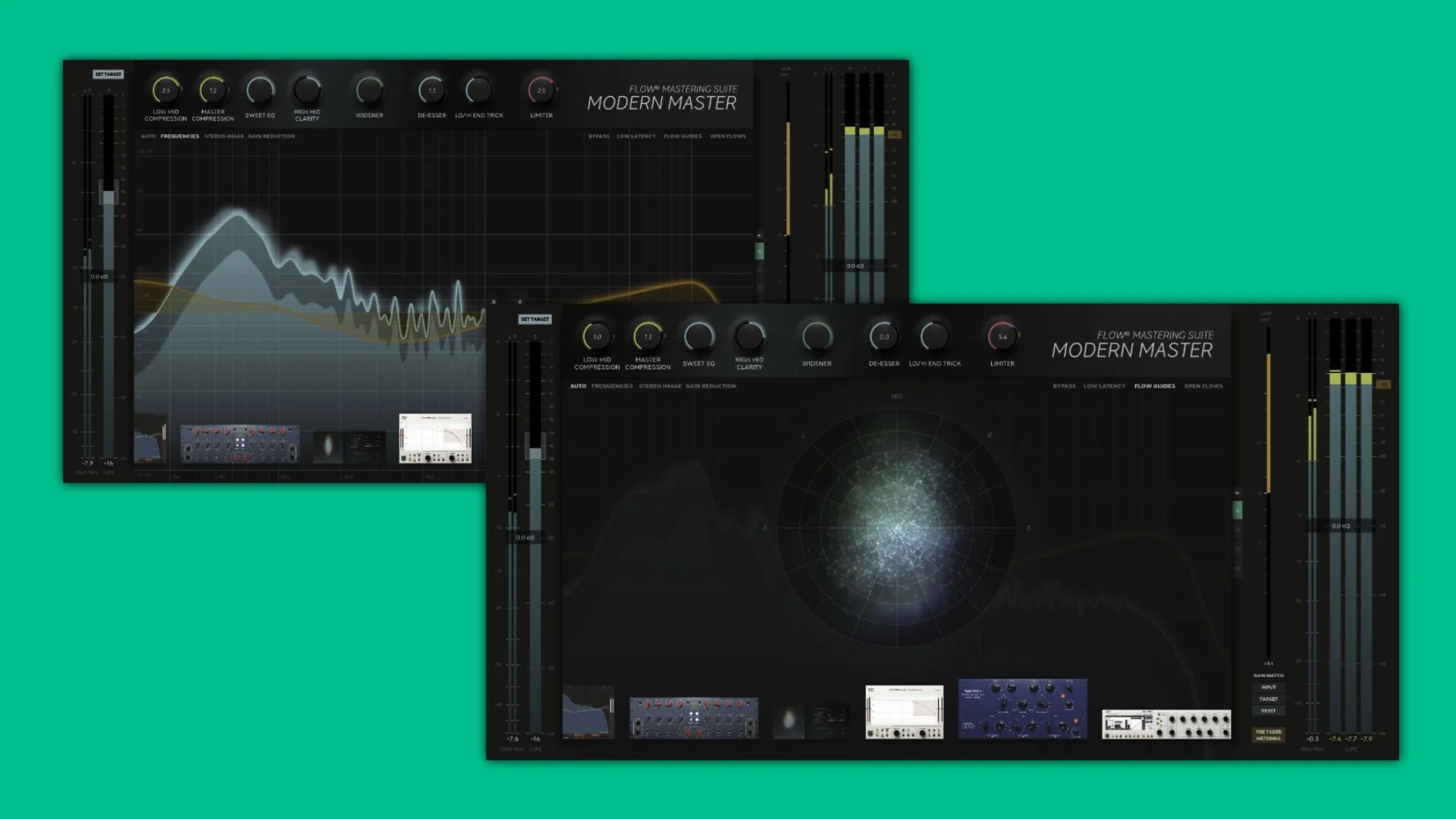Click the Low Mid Compression knob in back window

[165, 91]
